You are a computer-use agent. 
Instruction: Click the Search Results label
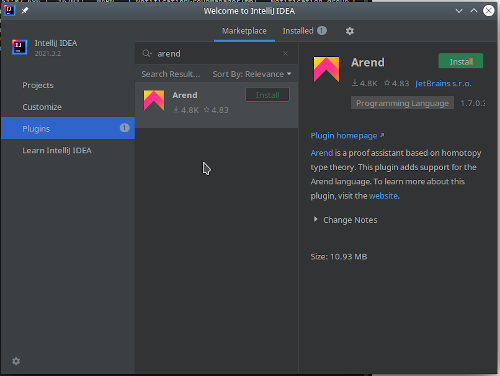click(x=171, y=74)
